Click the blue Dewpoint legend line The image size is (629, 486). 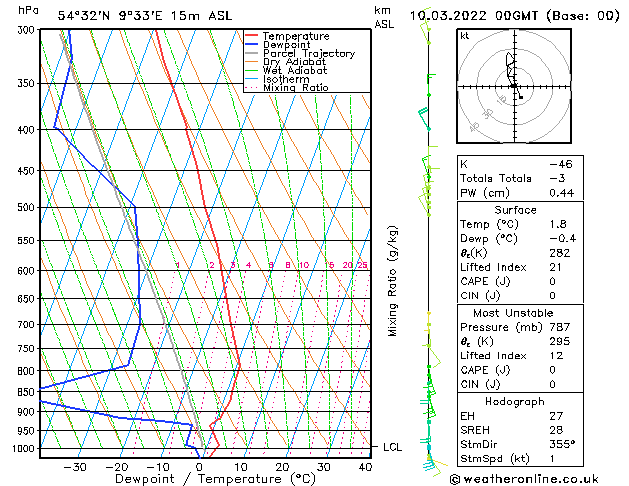pyautogui.click(x=252, y=45)
